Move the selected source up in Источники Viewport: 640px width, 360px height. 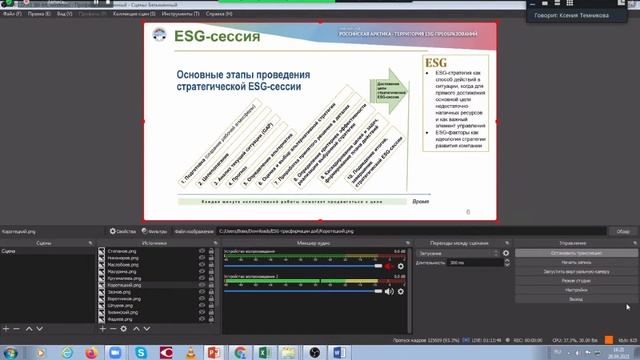(x=136, y=329)
